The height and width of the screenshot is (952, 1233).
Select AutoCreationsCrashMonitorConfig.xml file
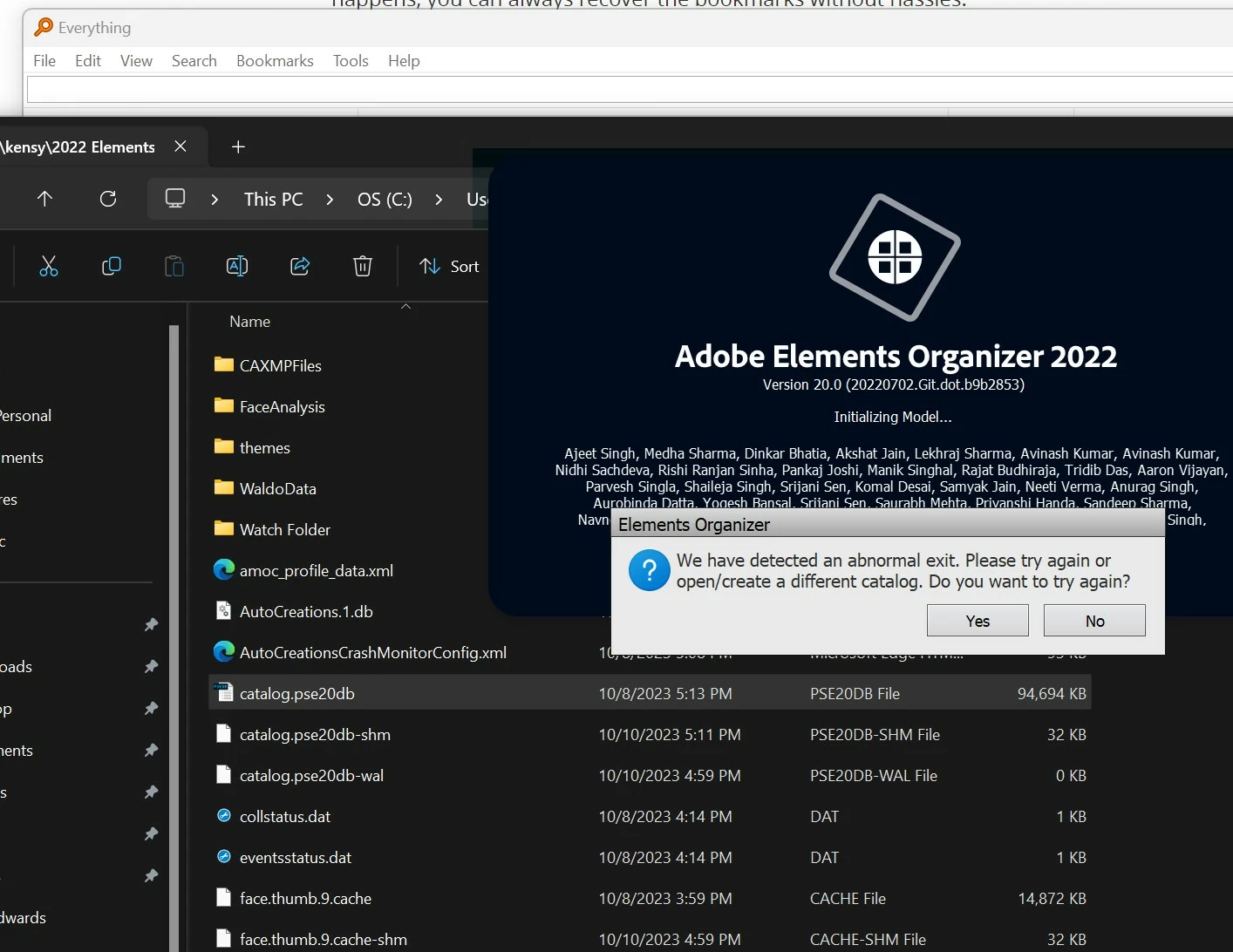point(373,653)
